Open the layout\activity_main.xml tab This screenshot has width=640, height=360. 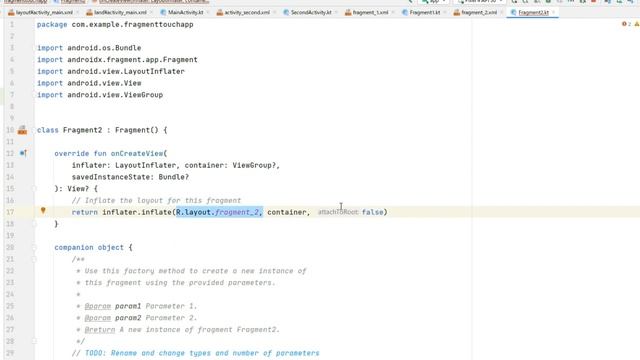click(x=44, y=13)
